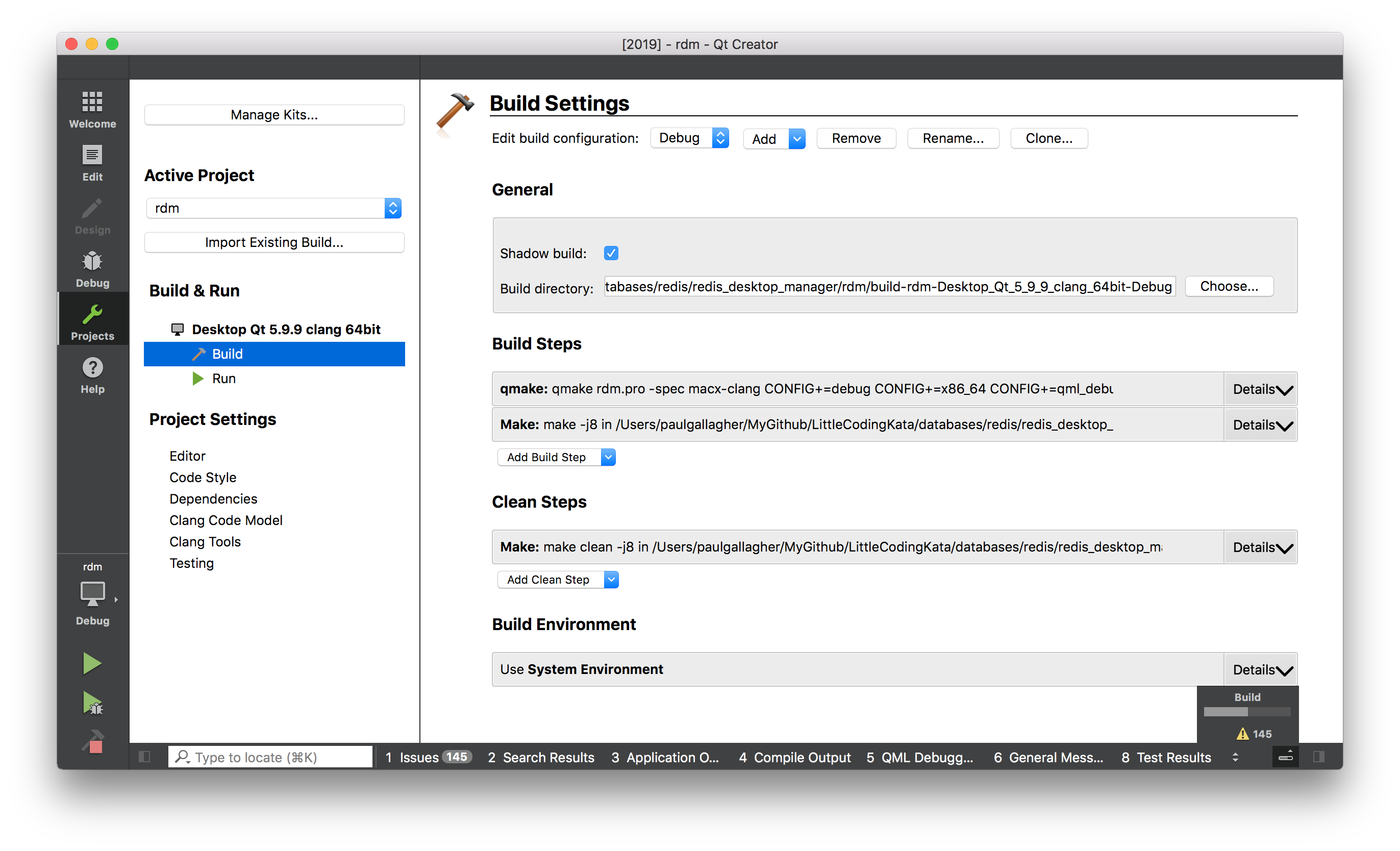
Task: Run the project with green play button
Action: (x=92, y=663)
